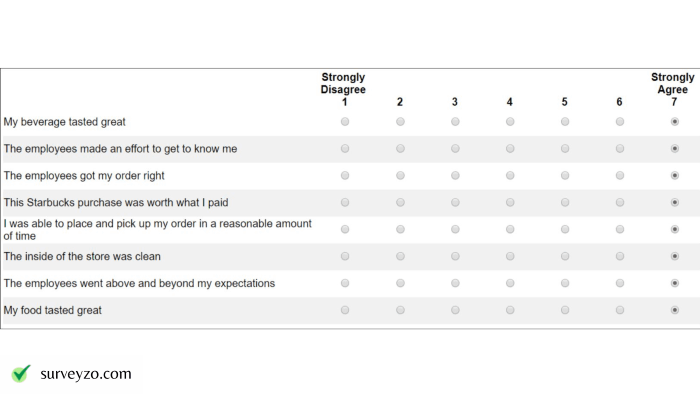Select 4 for 'My beverage tasted great'

[x=510, y=121]
